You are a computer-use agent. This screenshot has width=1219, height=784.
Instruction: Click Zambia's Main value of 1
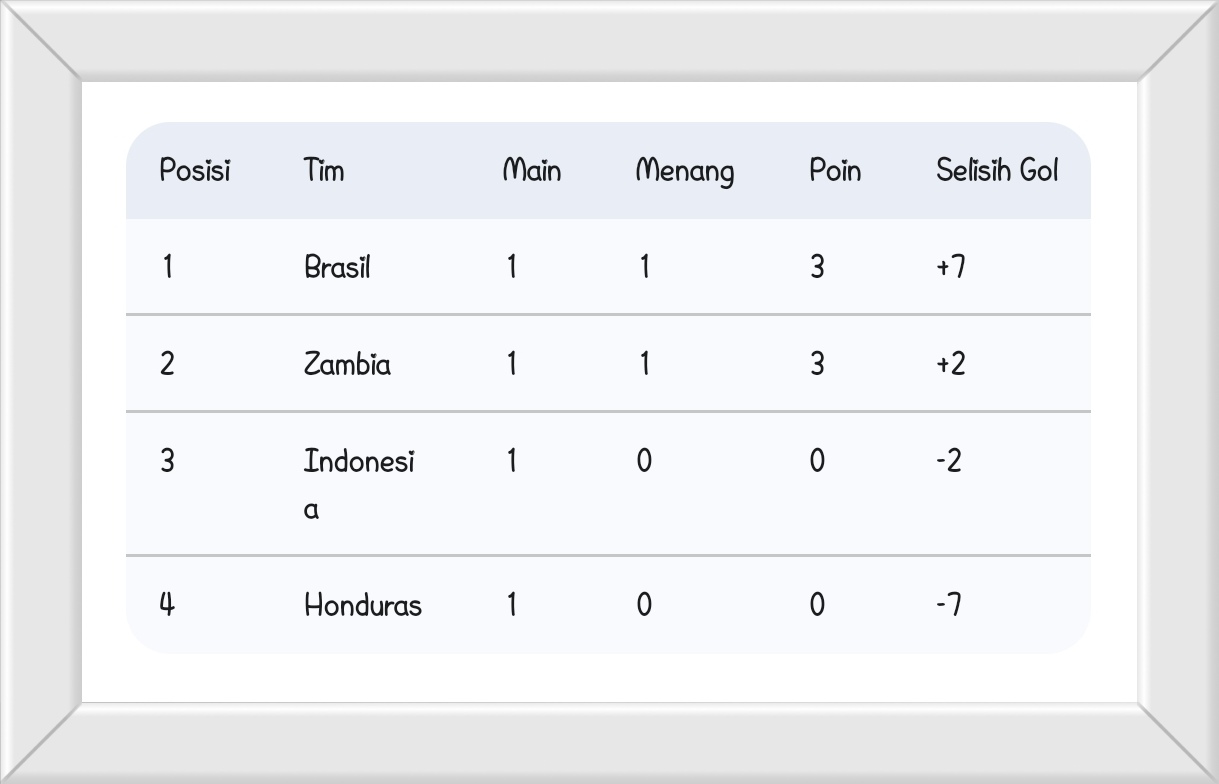512,364
